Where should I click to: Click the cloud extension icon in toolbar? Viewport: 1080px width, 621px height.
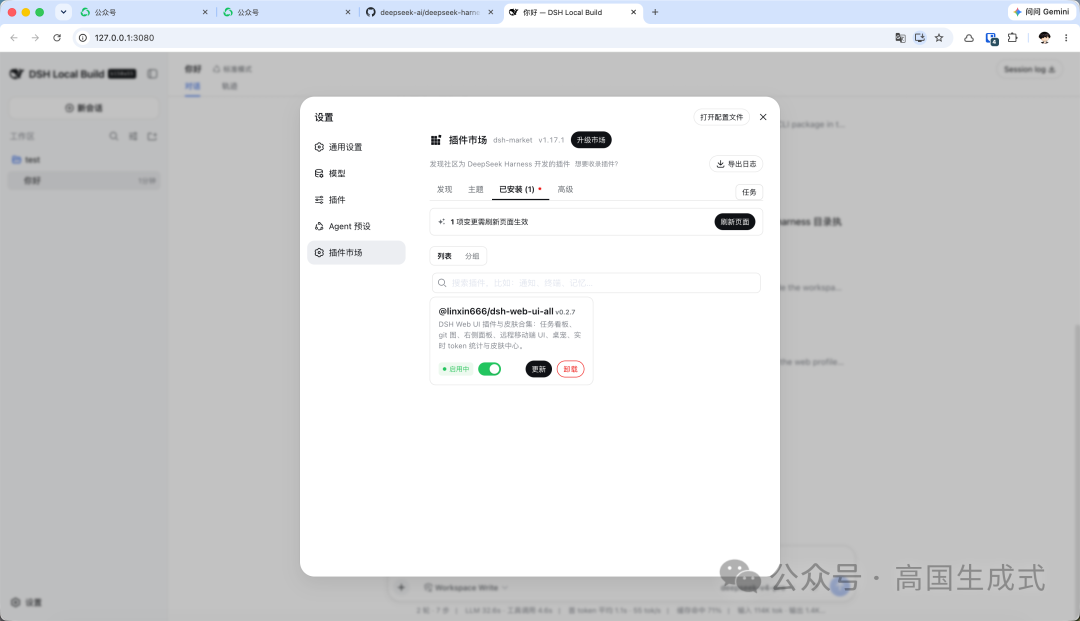pos(968,38)
